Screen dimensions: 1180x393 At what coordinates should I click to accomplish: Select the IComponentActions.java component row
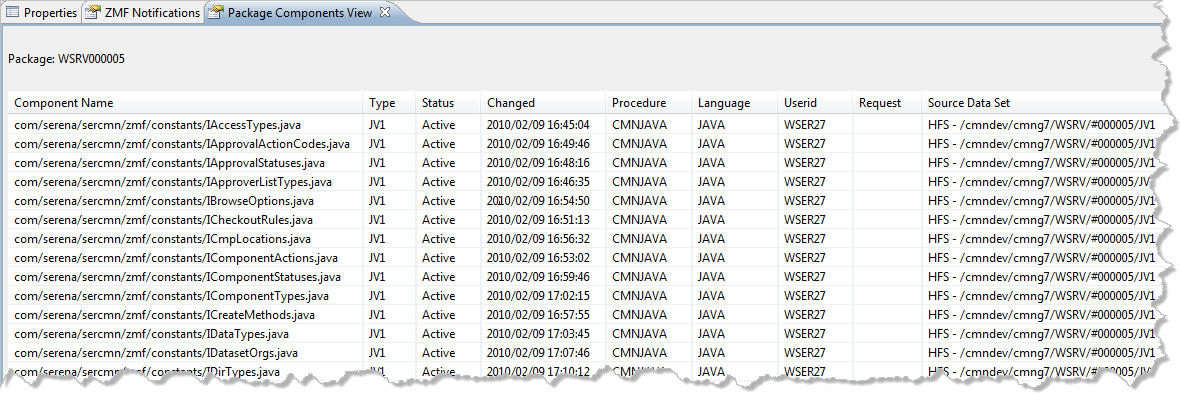[x=583, y=257]
